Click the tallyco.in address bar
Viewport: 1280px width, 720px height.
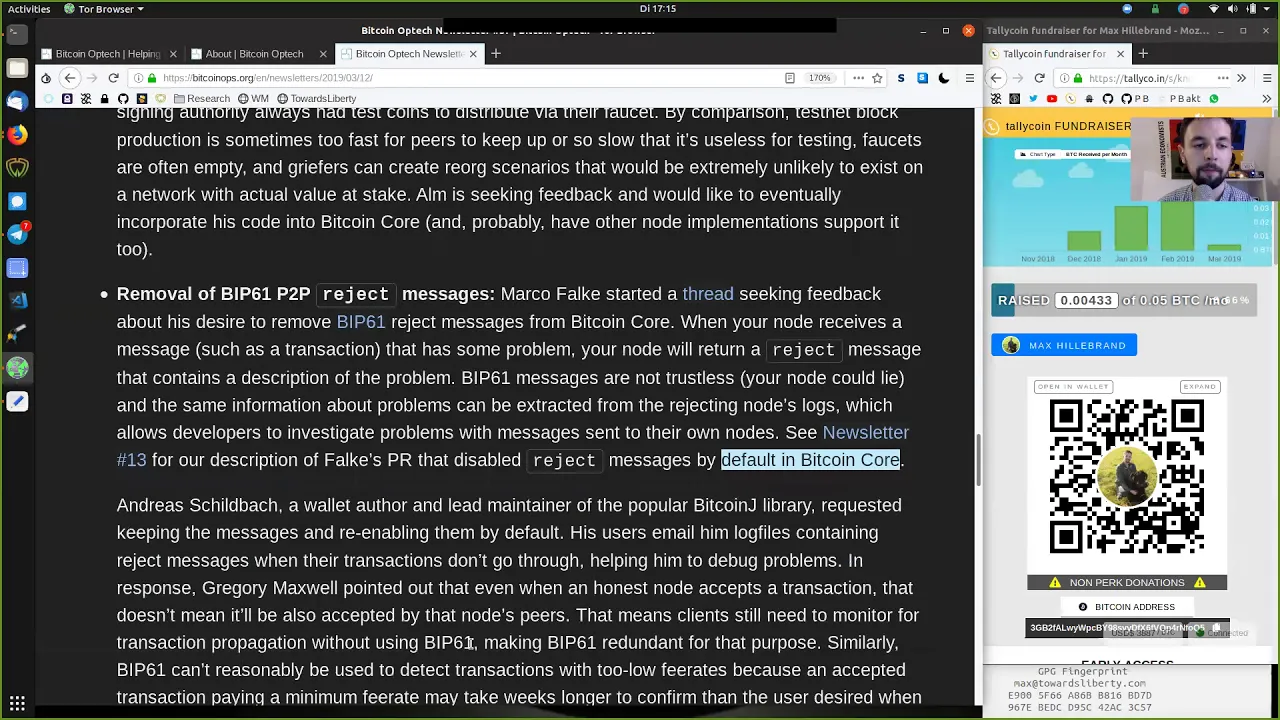[x=1140, y=78]
